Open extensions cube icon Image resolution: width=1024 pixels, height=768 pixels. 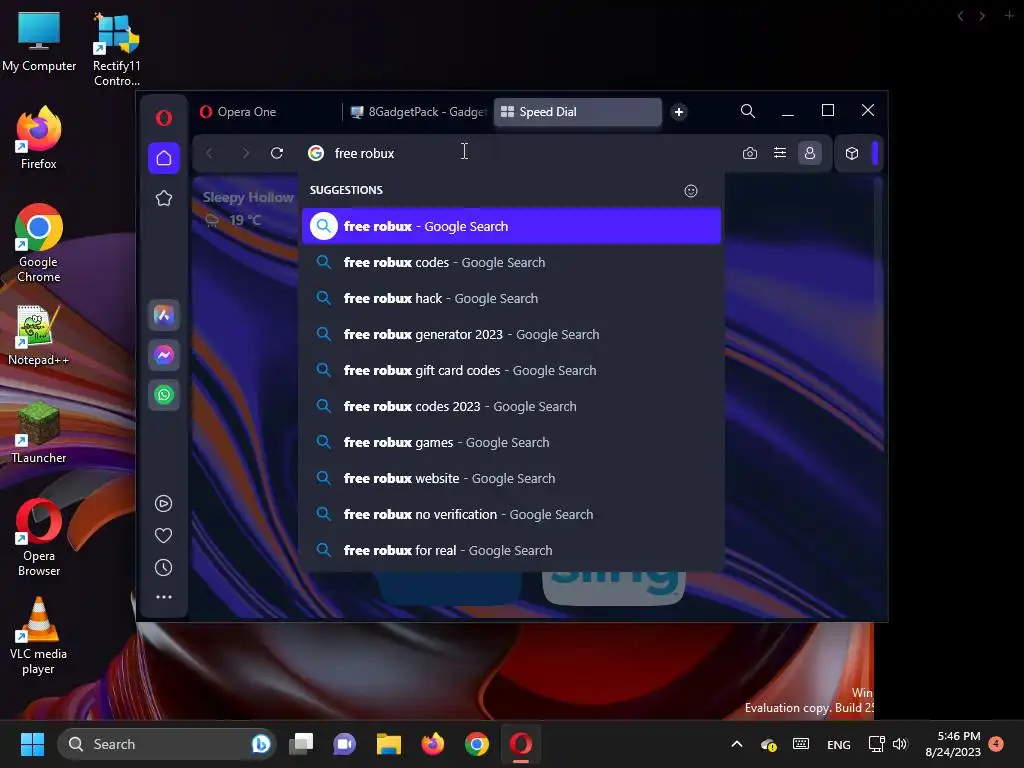[852, 153]
